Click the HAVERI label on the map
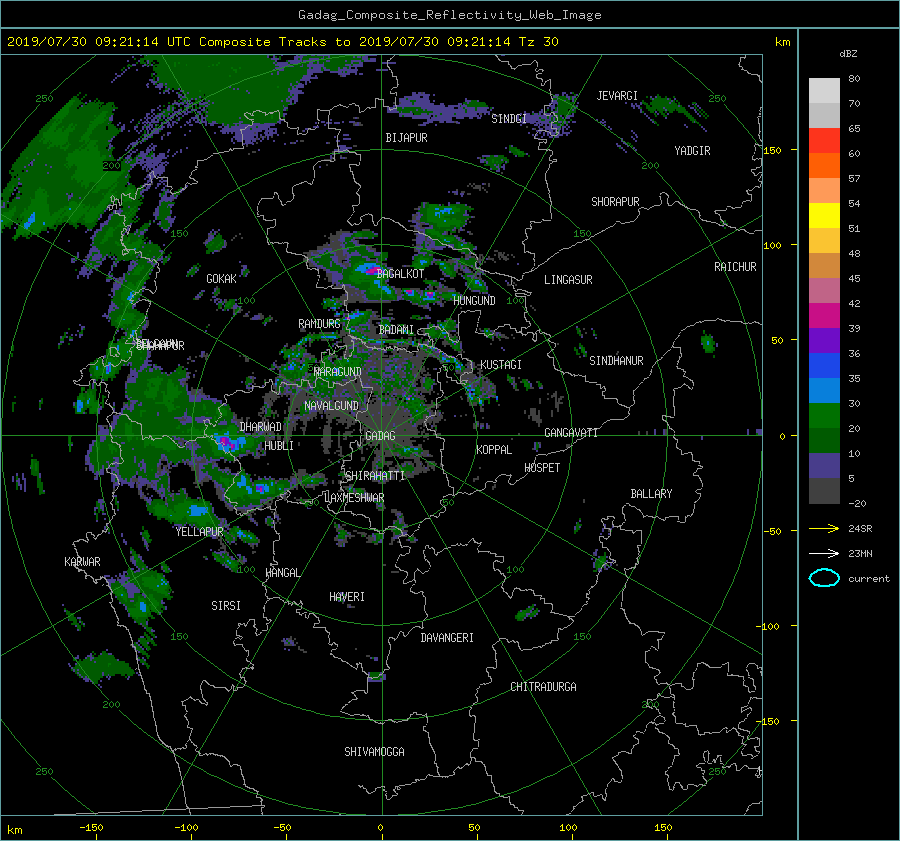The height and width of the screenshot is (841, 900). (x=347, y=597)
